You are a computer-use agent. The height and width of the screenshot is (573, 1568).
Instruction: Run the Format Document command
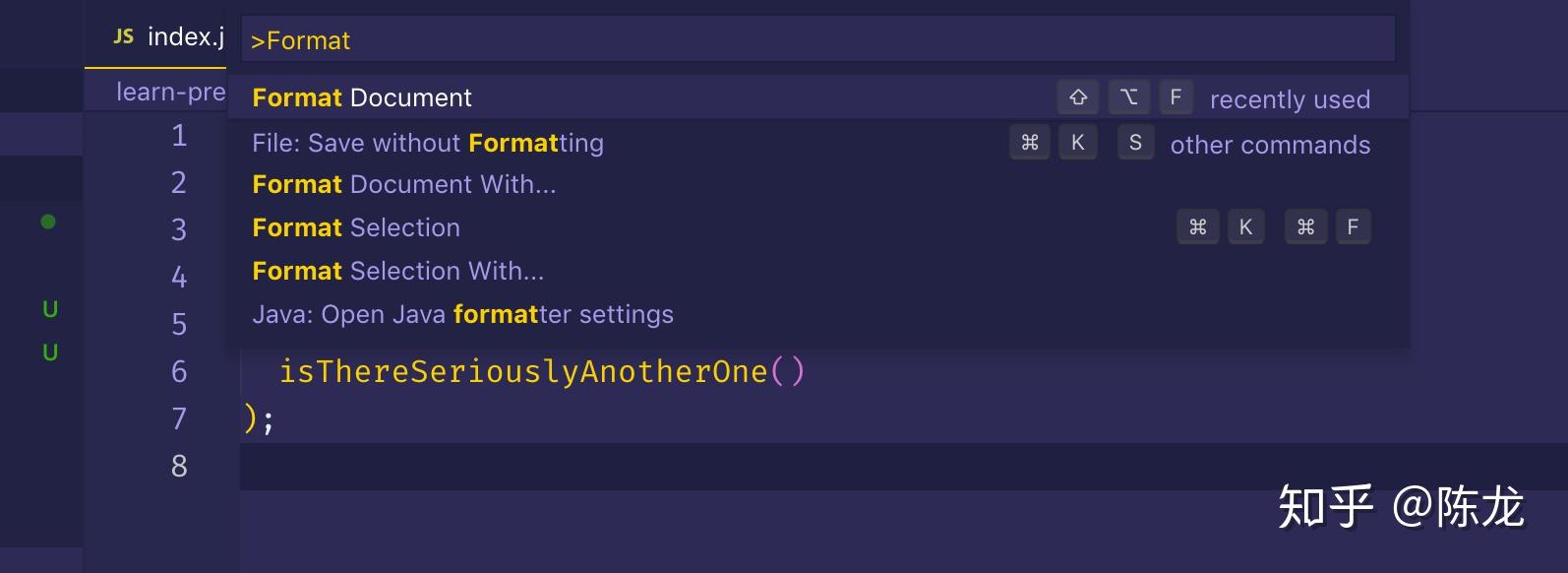pos(362,97)
